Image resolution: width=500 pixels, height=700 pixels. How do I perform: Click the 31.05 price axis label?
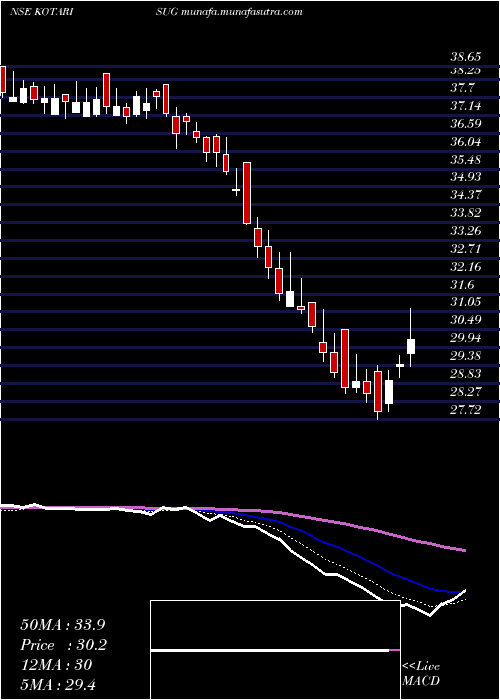pyautogui.click(x=467, y=302)
